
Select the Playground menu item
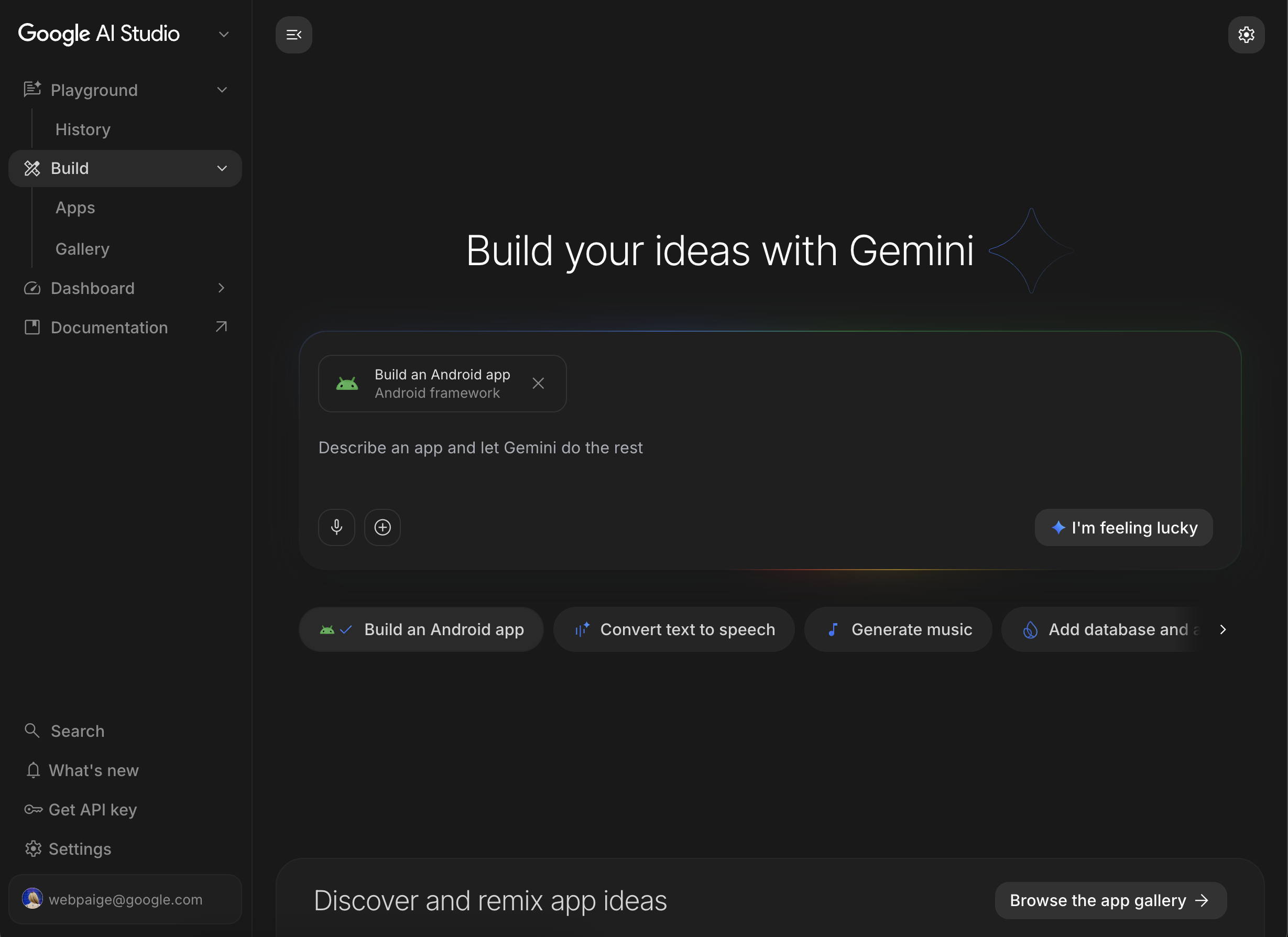pos(125,90)
